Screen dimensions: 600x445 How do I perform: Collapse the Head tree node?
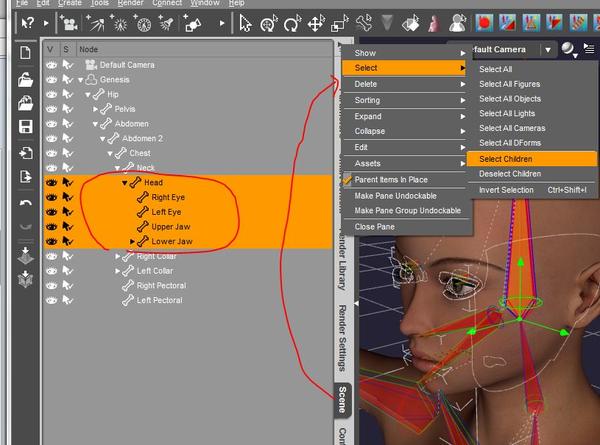pyautogui.click(x=125, y=183)
